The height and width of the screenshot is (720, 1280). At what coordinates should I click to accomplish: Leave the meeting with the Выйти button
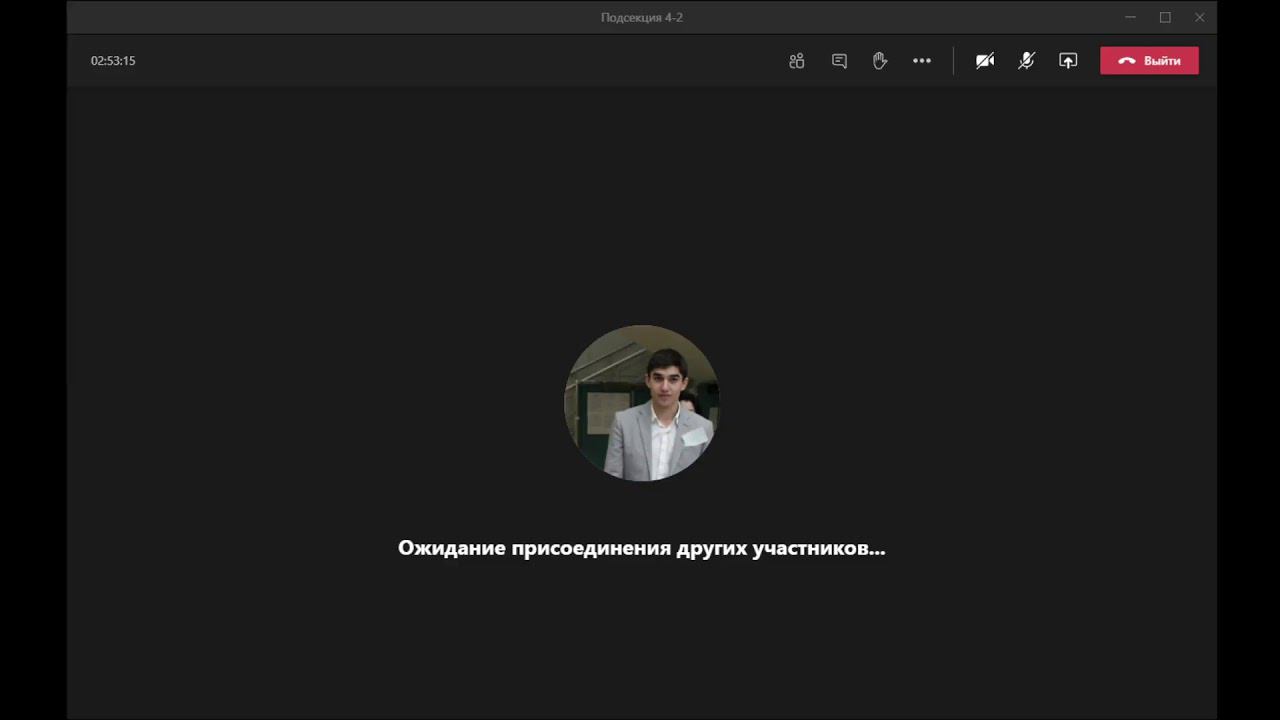click(x=1149, y=61)
